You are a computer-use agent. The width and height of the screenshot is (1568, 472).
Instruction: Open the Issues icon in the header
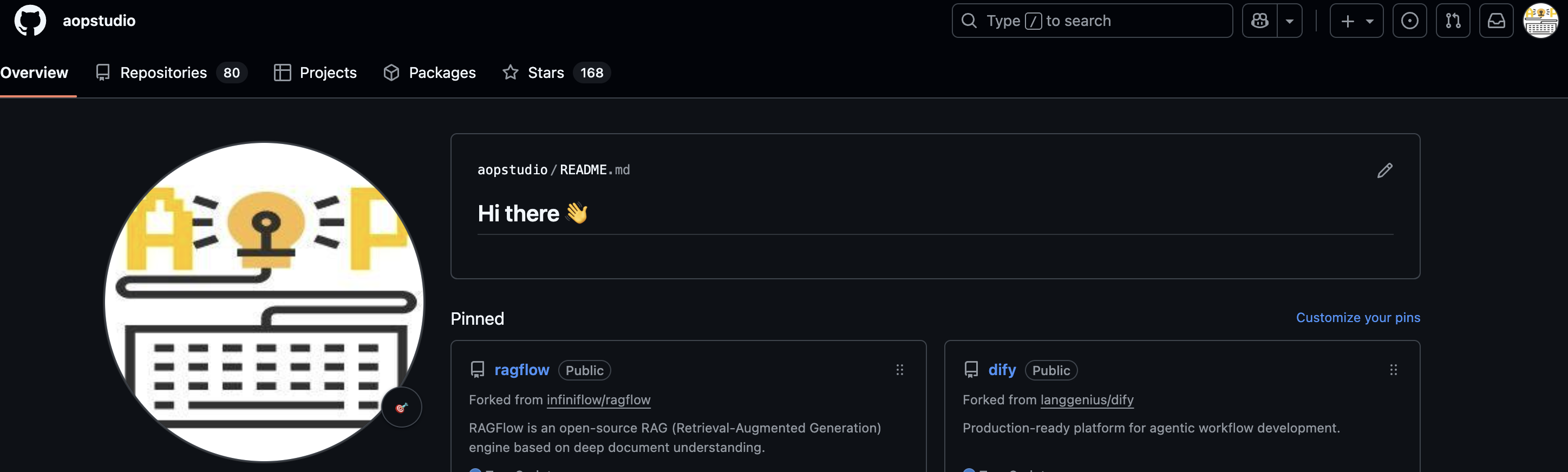[1409, 21]
